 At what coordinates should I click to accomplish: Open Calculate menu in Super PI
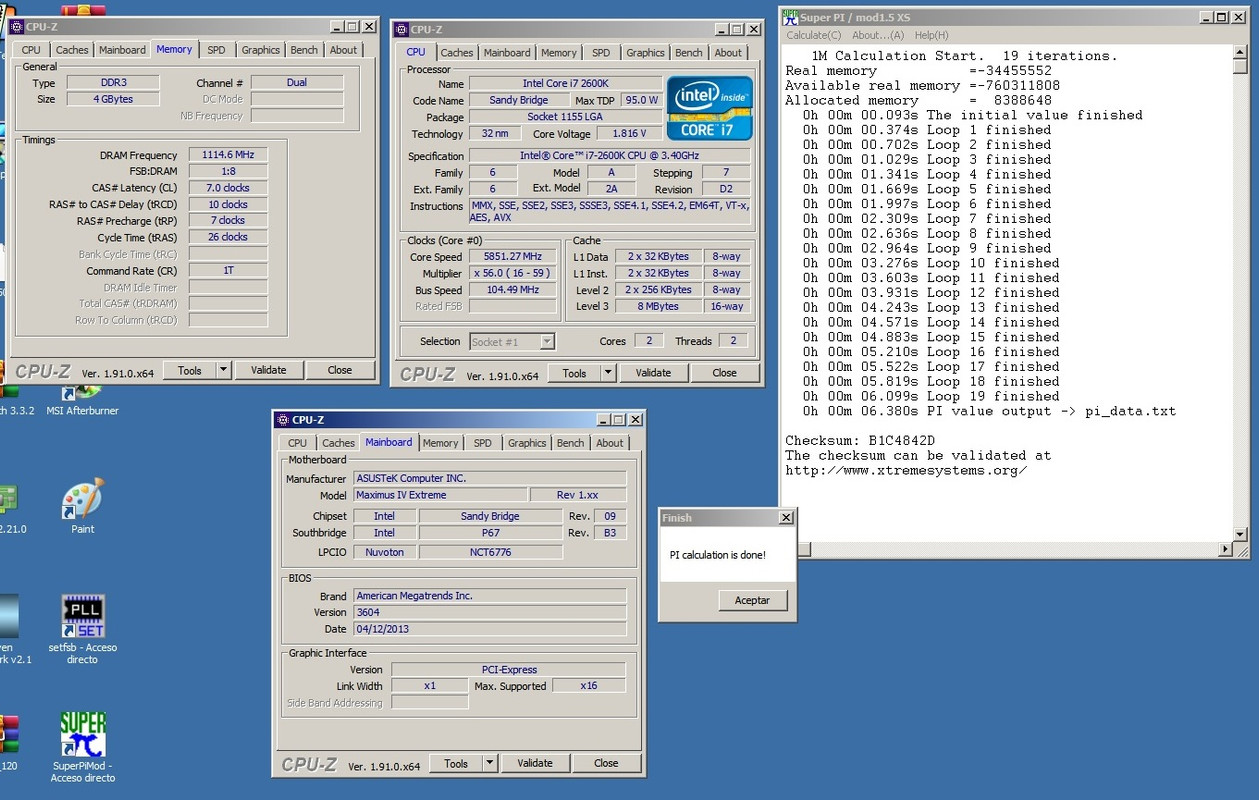click(x=813, y=35)
